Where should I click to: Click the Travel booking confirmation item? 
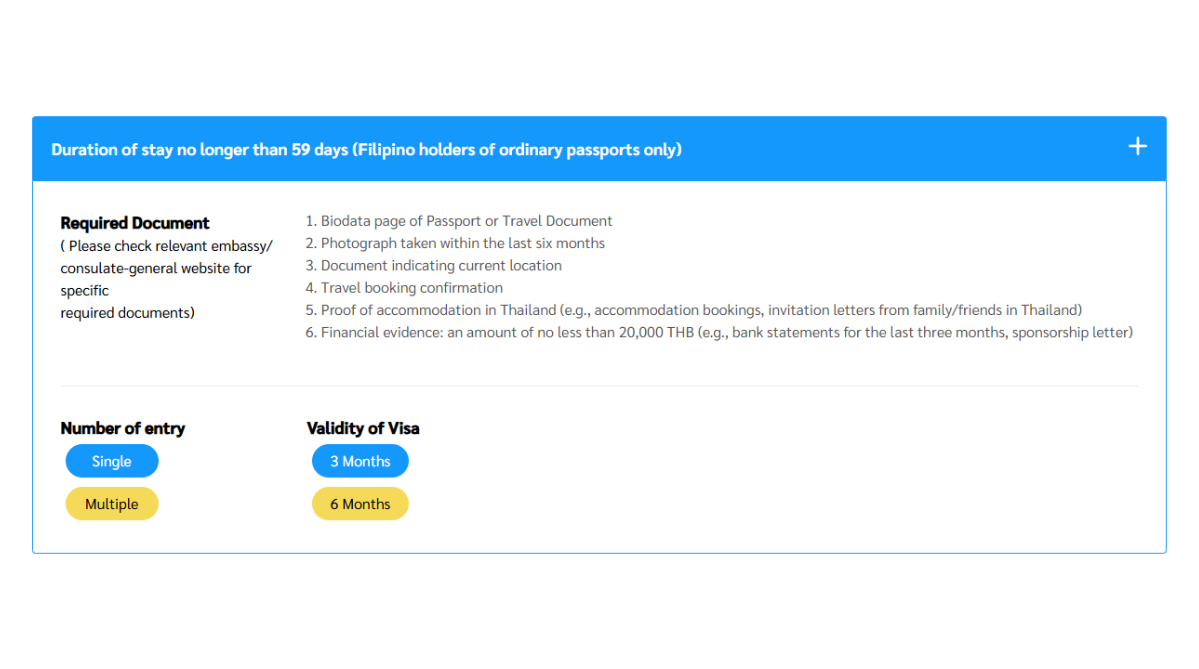coord(405,287)
